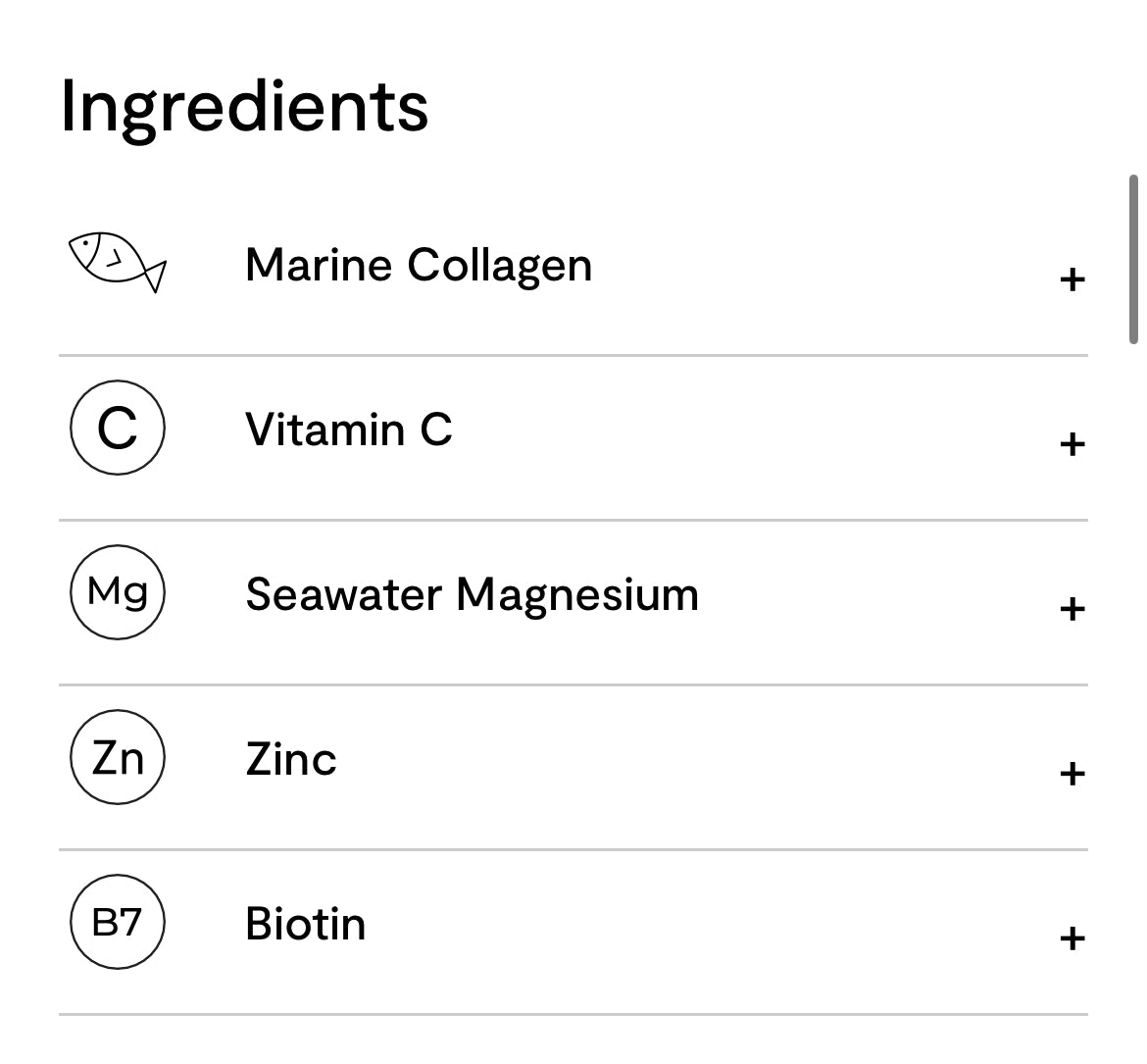
Task: Select the Biotin ingredient name
Action: tap(306, 924)
